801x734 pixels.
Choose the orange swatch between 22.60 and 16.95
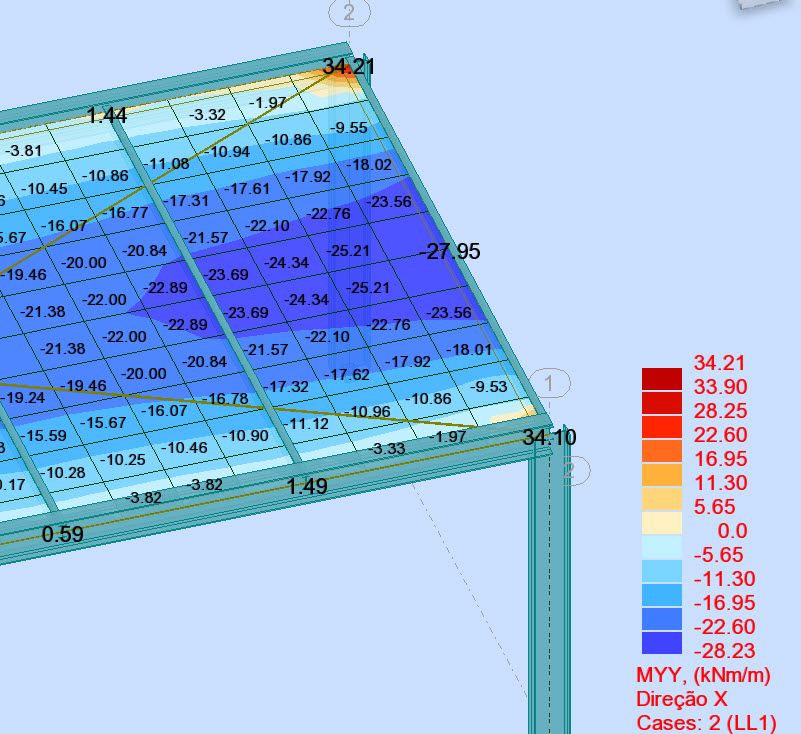pos(662,451)
